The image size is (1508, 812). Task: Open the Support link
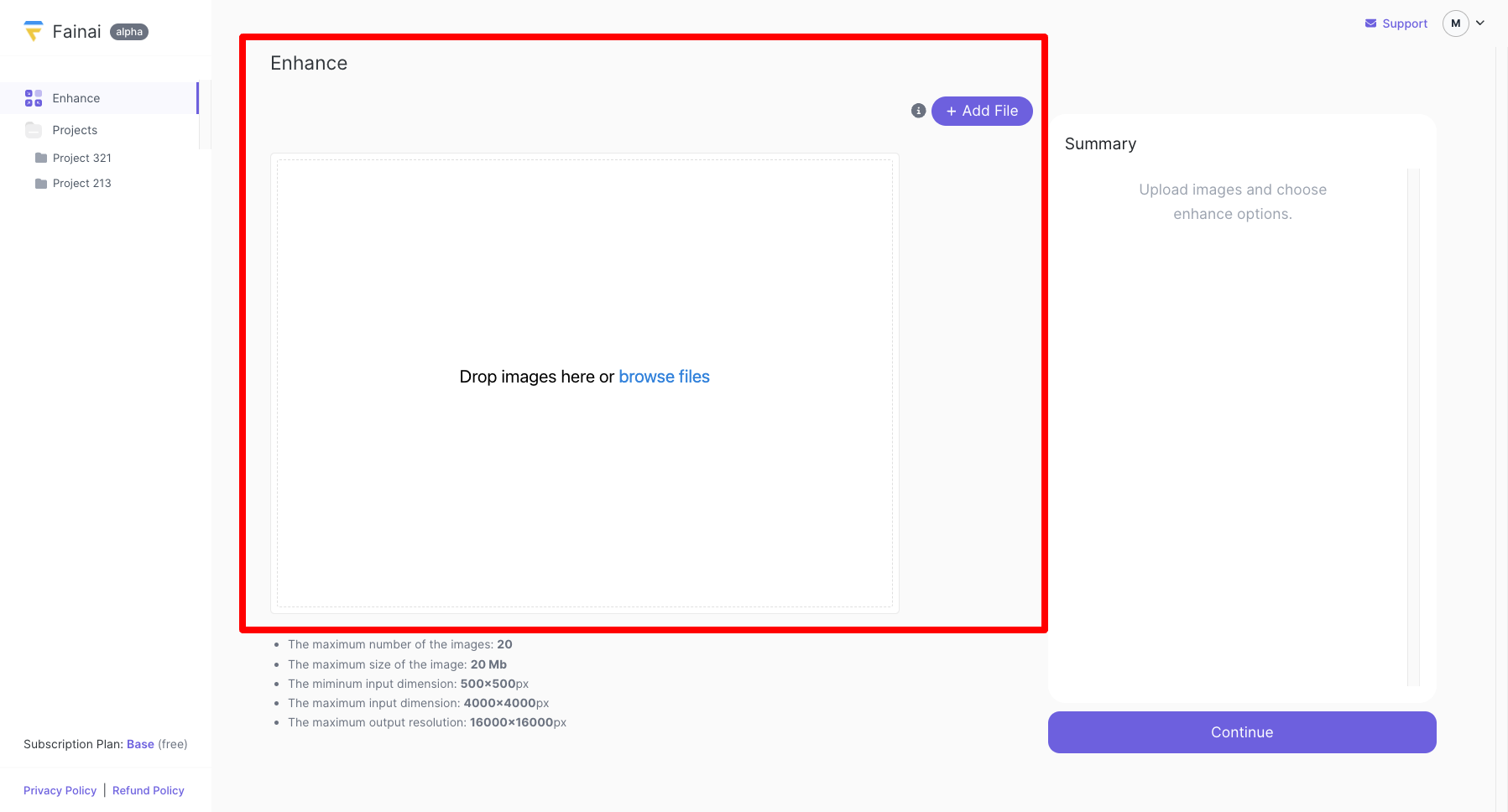1396,23
